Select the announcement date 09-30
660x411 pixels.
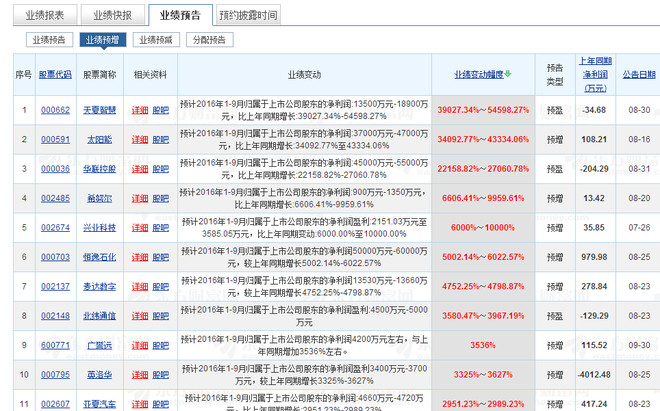click(639, 345)
